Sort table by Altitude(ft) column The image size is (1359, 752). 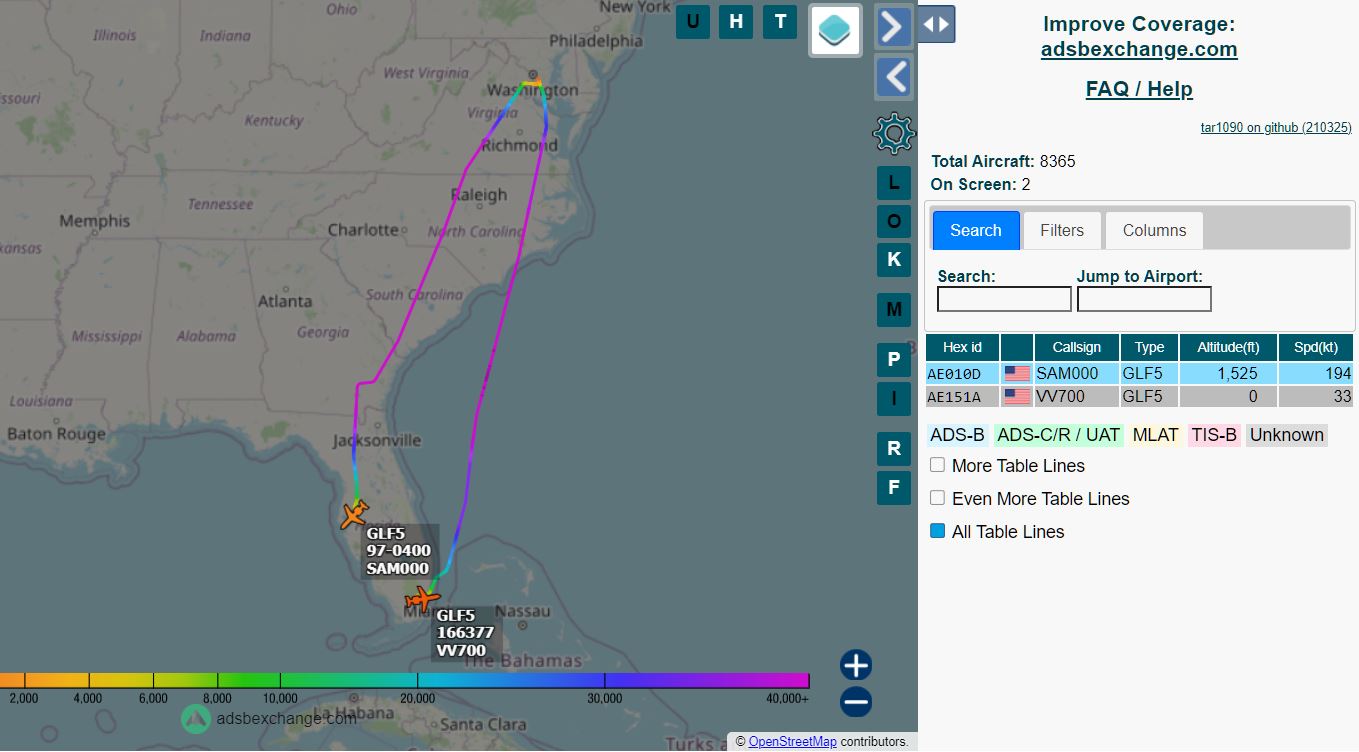click(1228, 347)
